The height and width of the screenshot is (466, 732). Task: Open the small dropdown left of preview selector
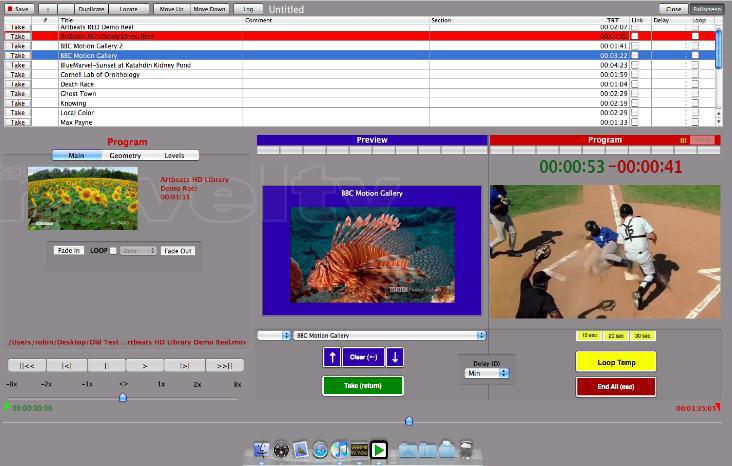[274, 336]
